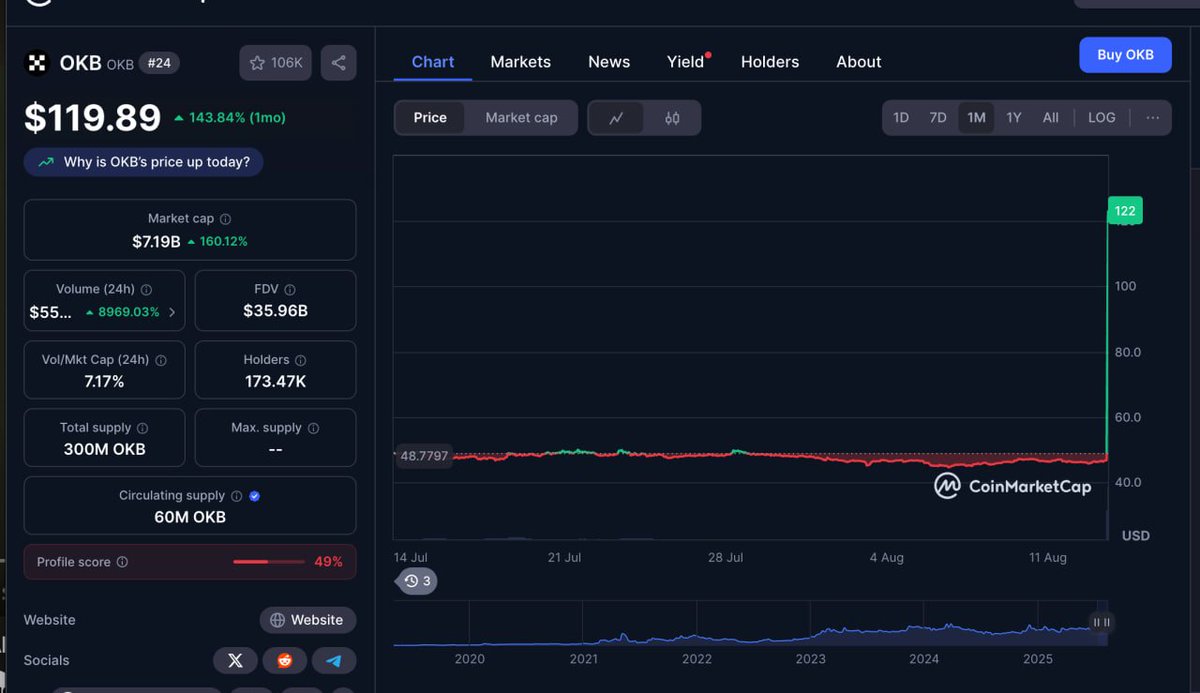This screenshot has height=693, width=1200.
Task: Click the 60M OKB circulating supply value
Action: click(189, 517)
